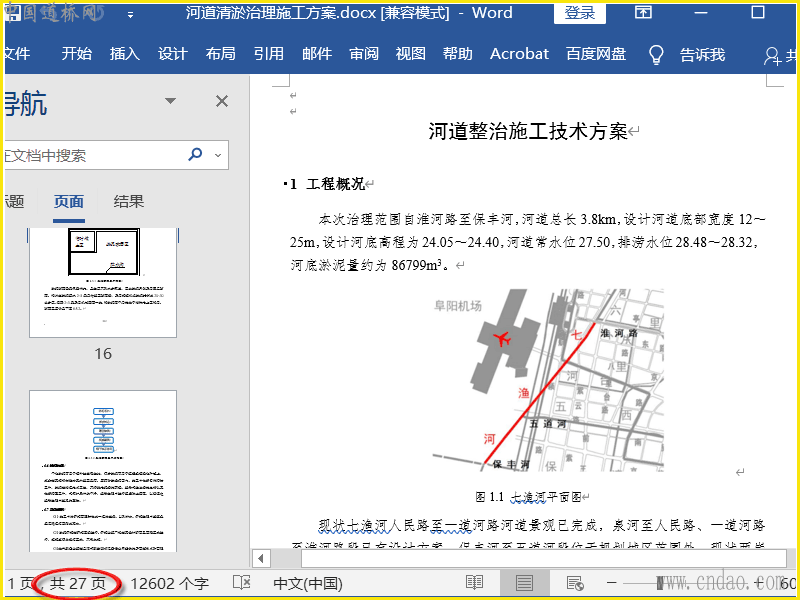Click the 登录 sign-in button

(580, 13)
